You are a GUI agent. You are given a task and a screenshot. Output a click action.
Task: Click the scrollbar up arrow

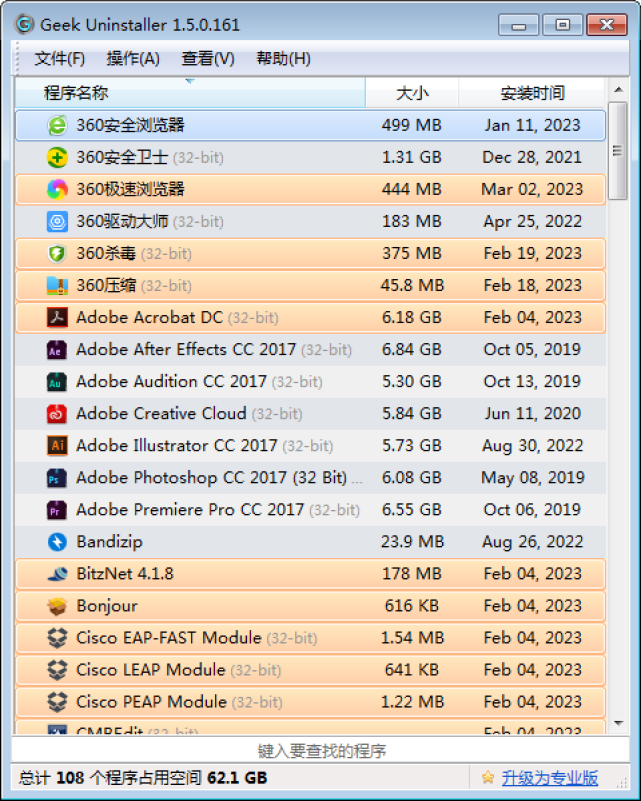[619, 90]
